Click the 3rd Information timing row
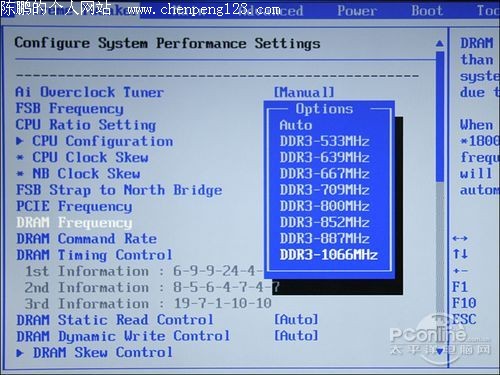 tap(148, 304)
